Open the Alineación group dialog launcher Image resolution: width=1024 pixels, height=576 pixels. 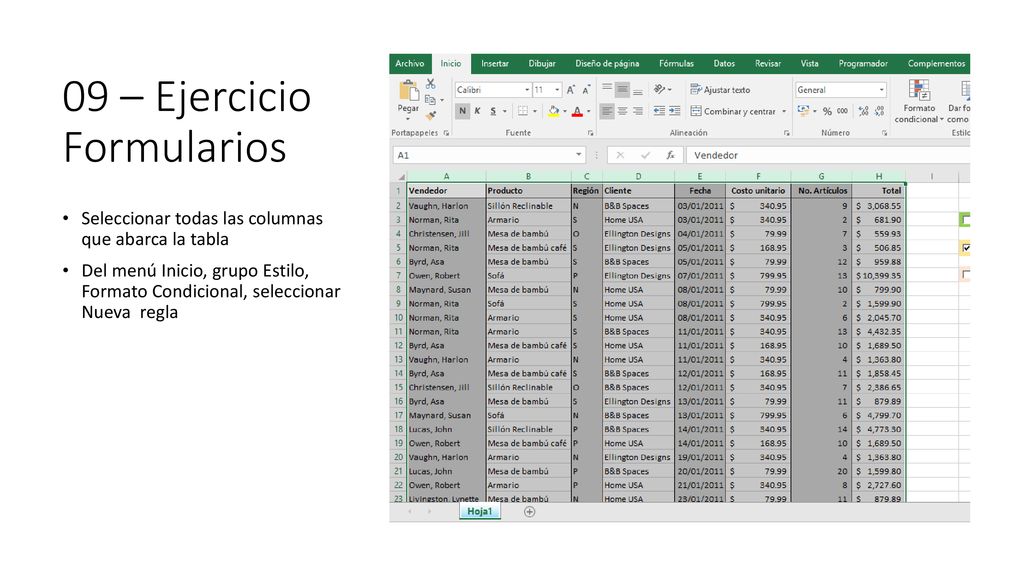click(786, 133)
